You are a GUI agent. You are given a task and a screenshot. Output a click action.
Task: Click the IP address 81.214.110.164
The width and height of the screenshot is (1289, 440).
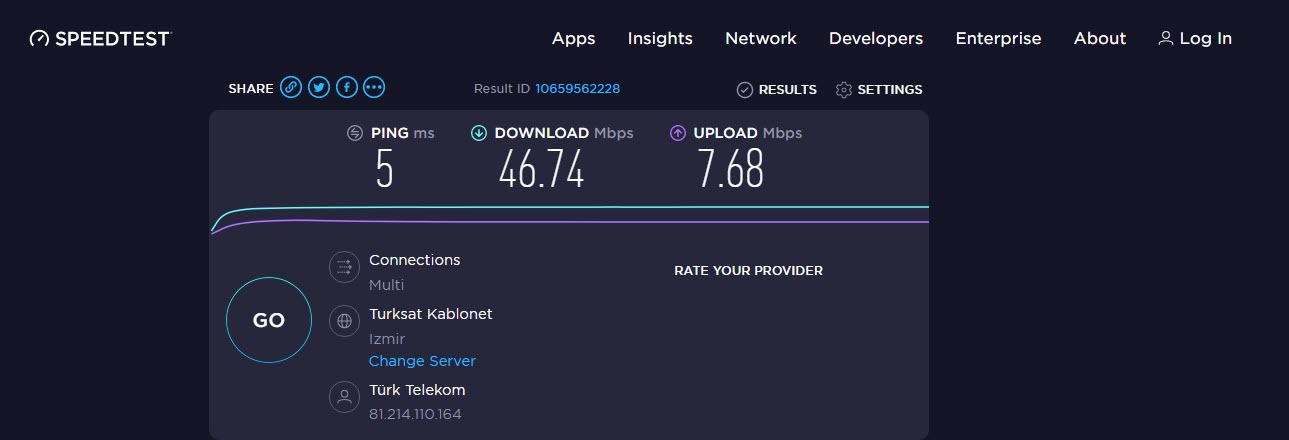click(415, 414)
